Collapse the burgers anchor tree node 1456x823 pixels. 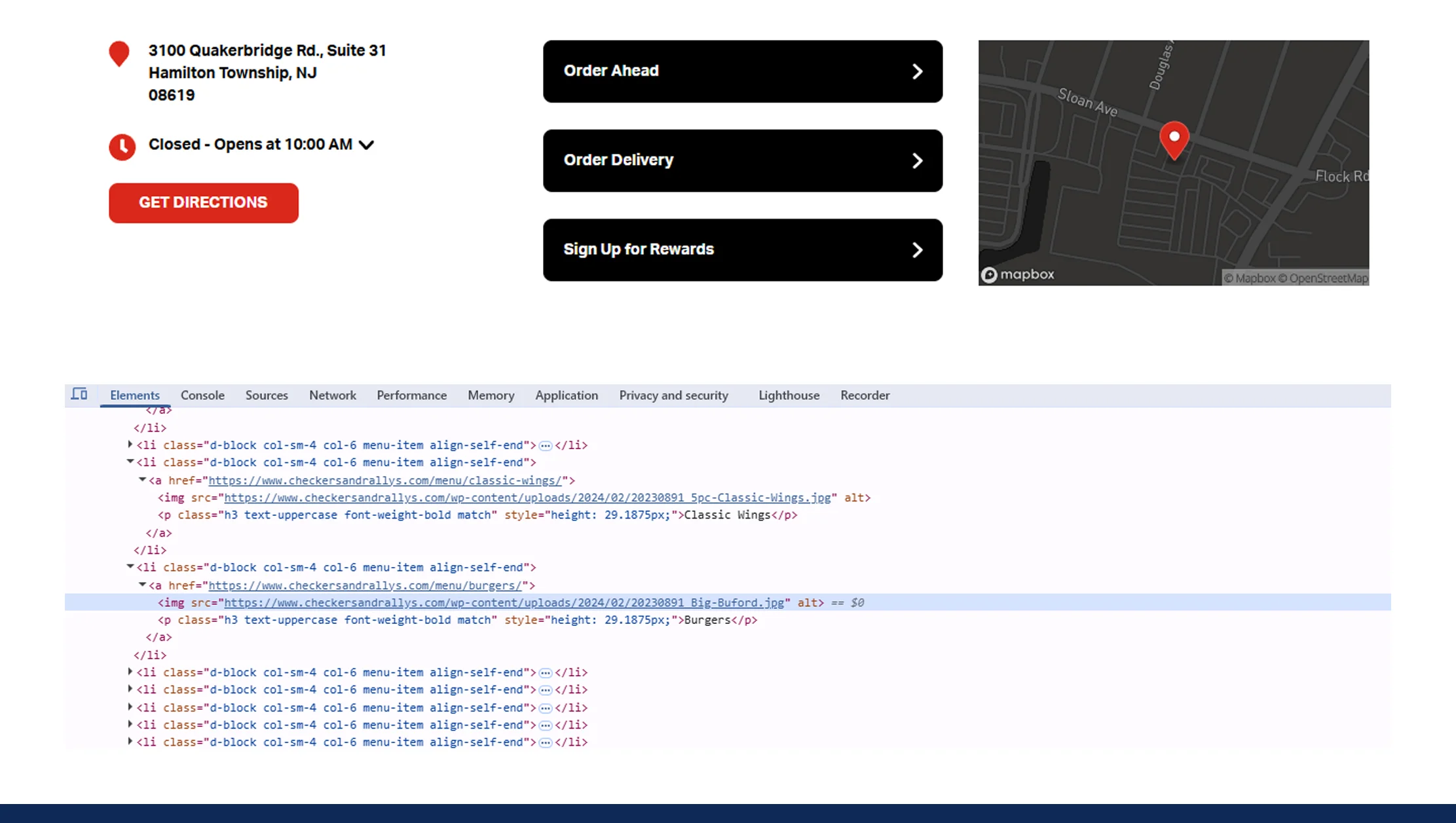(142, 585)
